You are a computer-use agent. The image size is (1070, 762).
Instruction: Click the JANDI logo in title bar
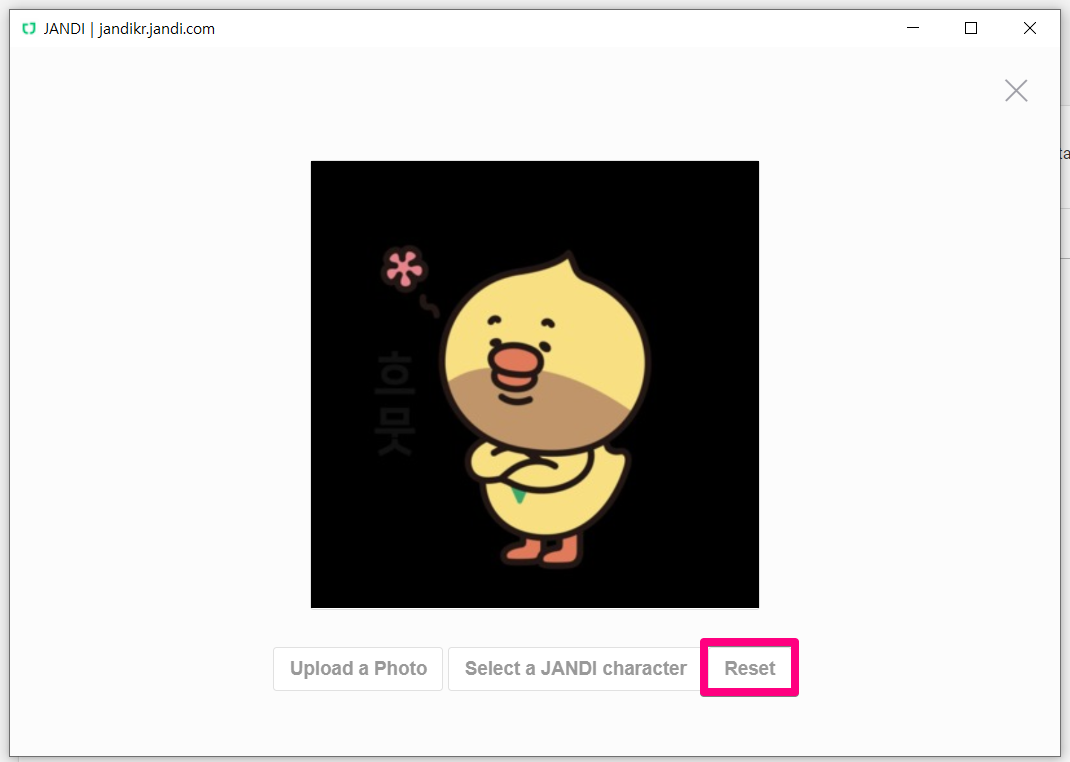29,29
